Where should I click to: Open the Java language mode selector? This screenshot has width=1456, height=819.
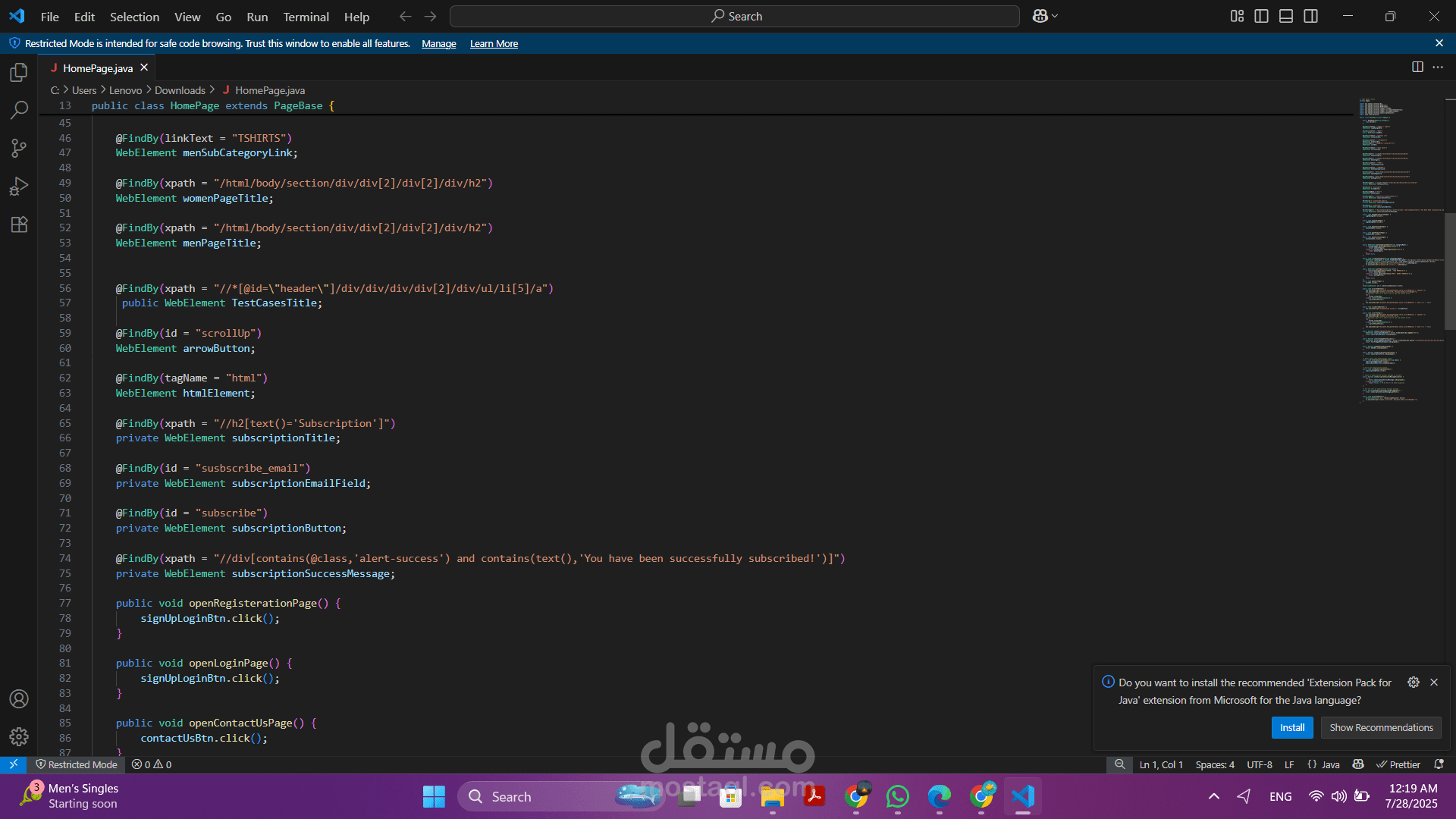pyautogui.click(x=1330, y=764)
